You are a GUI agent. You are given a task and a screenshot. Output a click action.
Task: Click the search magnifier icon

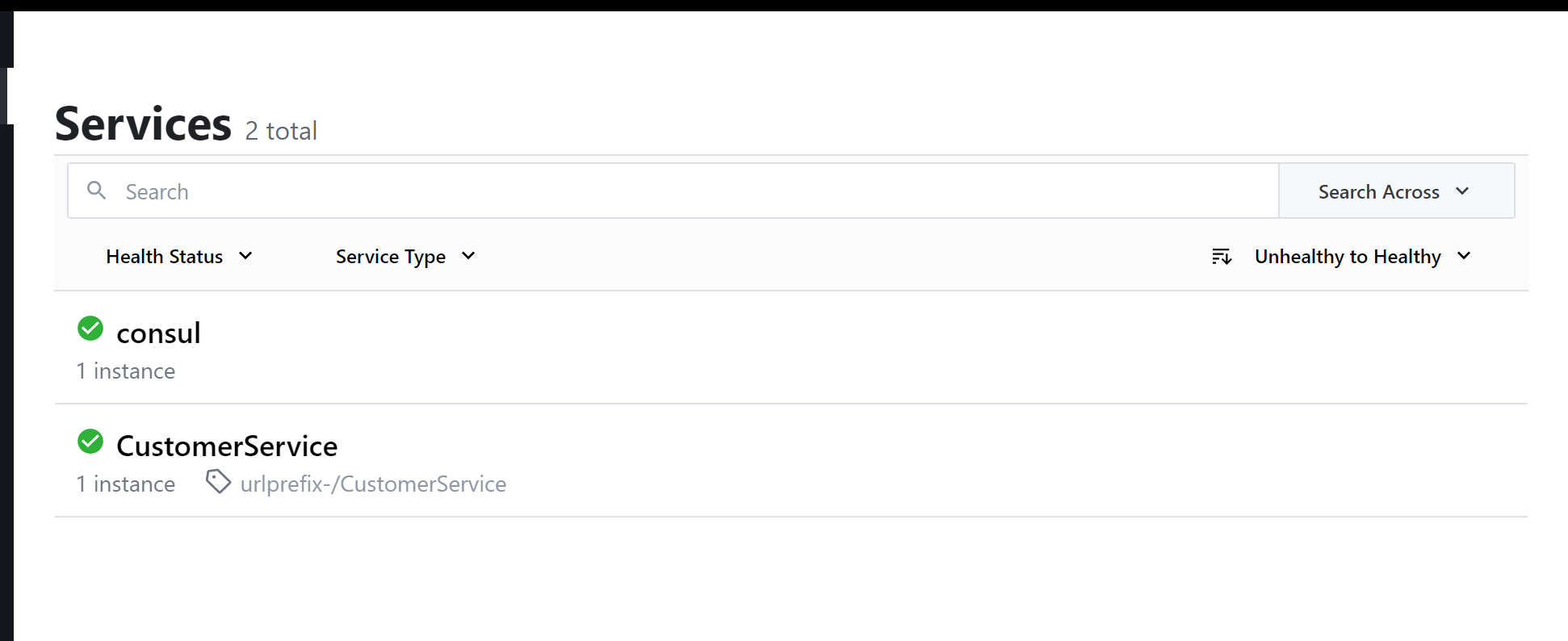coord(96,191)
